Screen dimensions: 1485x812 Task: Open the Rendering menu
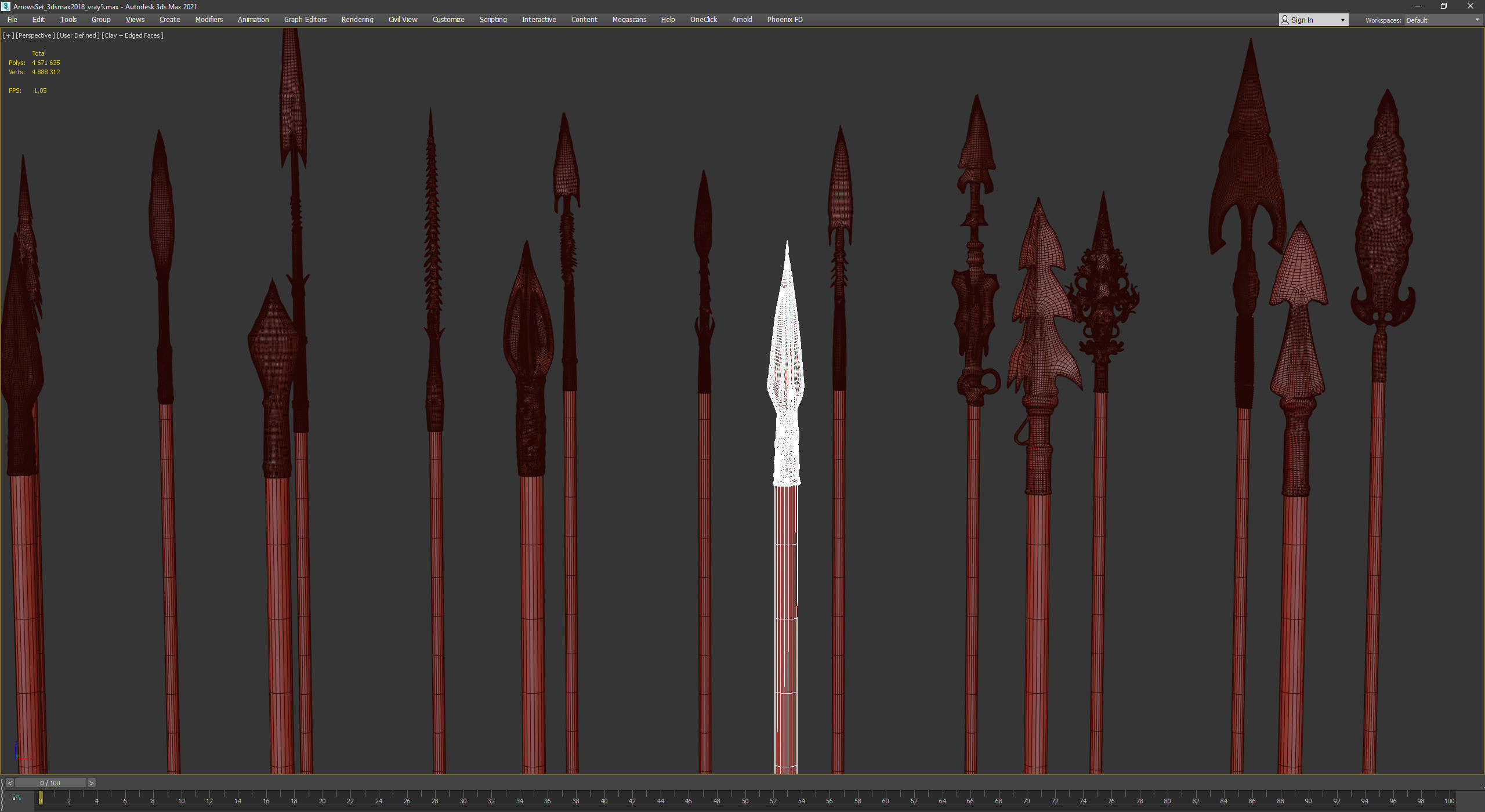click(x=357, y=20)
